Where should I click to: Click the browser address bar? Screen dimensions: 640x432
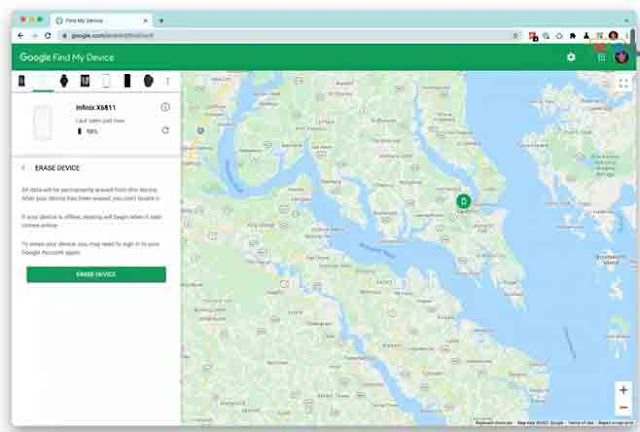[286, 36]
